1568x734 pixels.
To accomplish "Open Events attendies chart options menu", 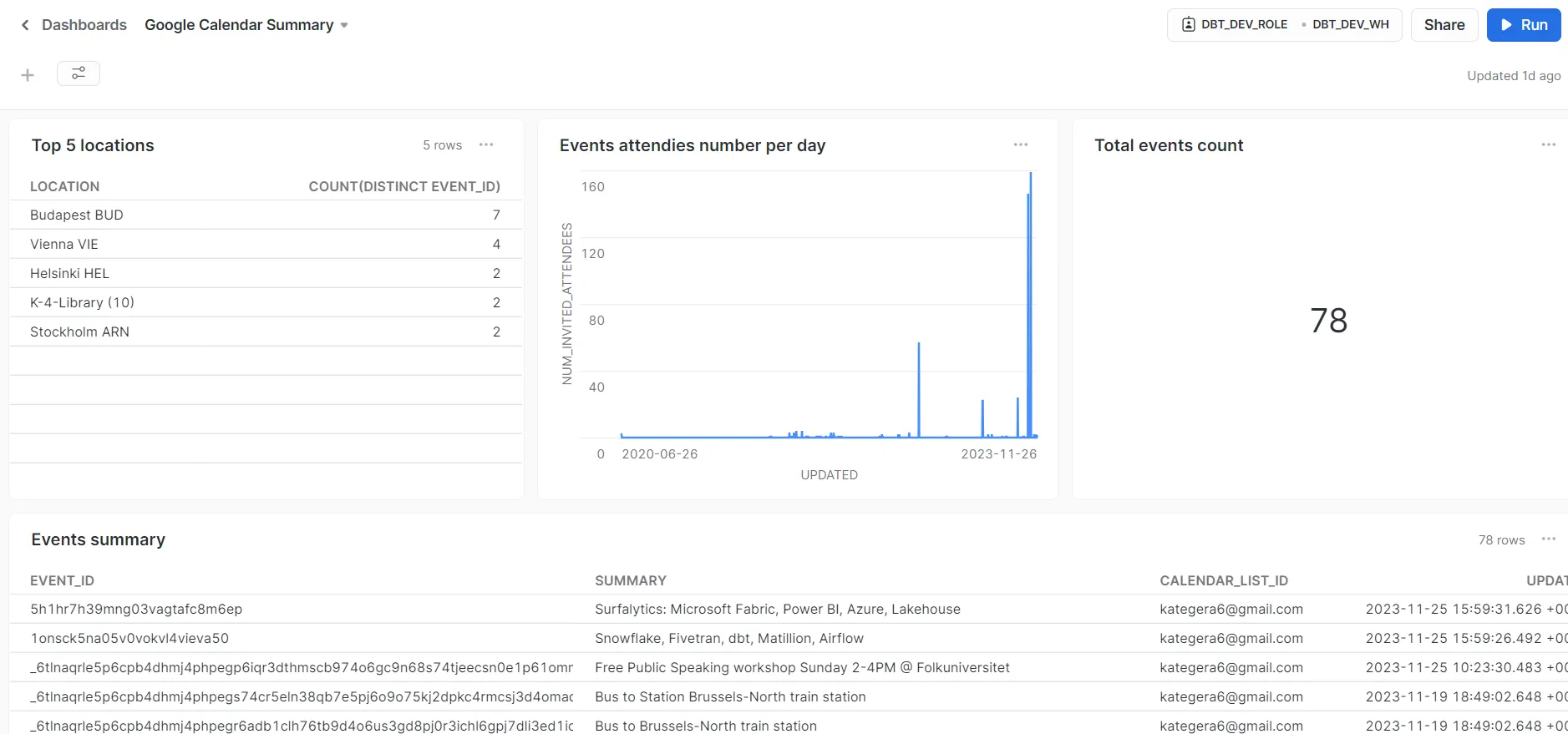I will coord(1021,144).
